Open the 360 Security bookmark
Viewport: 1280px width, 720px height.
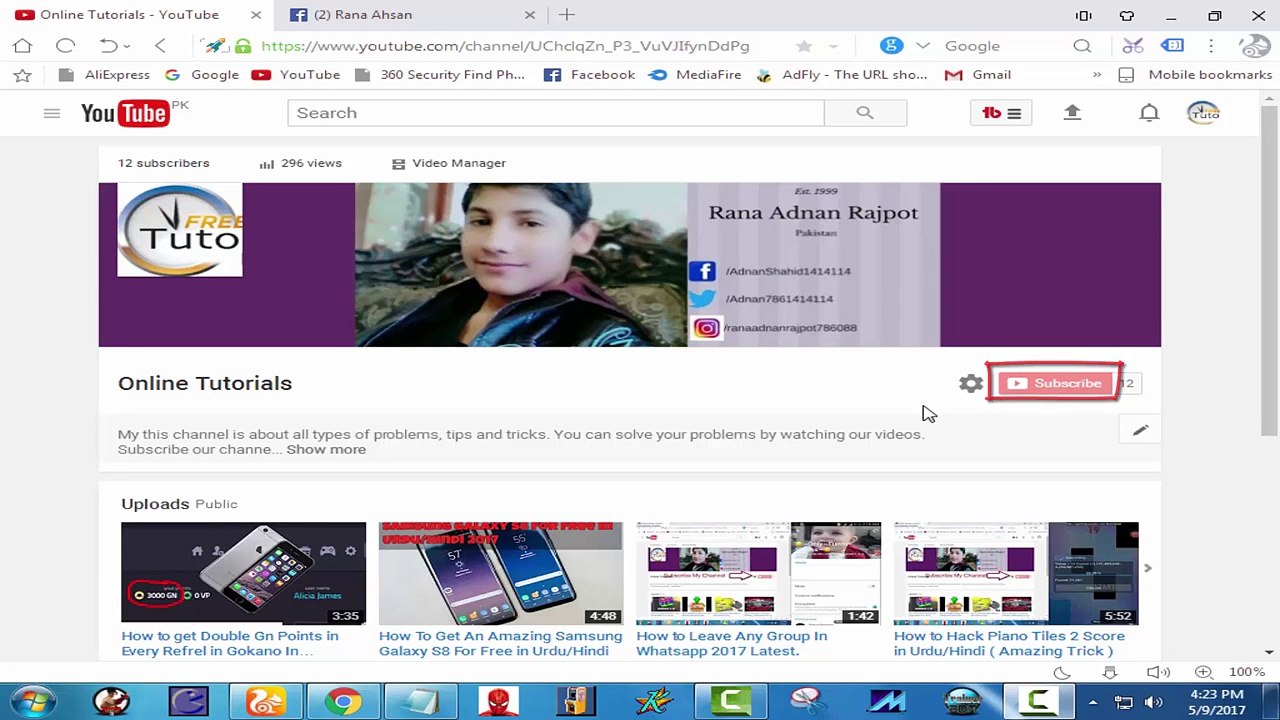(x=439, y=75)
